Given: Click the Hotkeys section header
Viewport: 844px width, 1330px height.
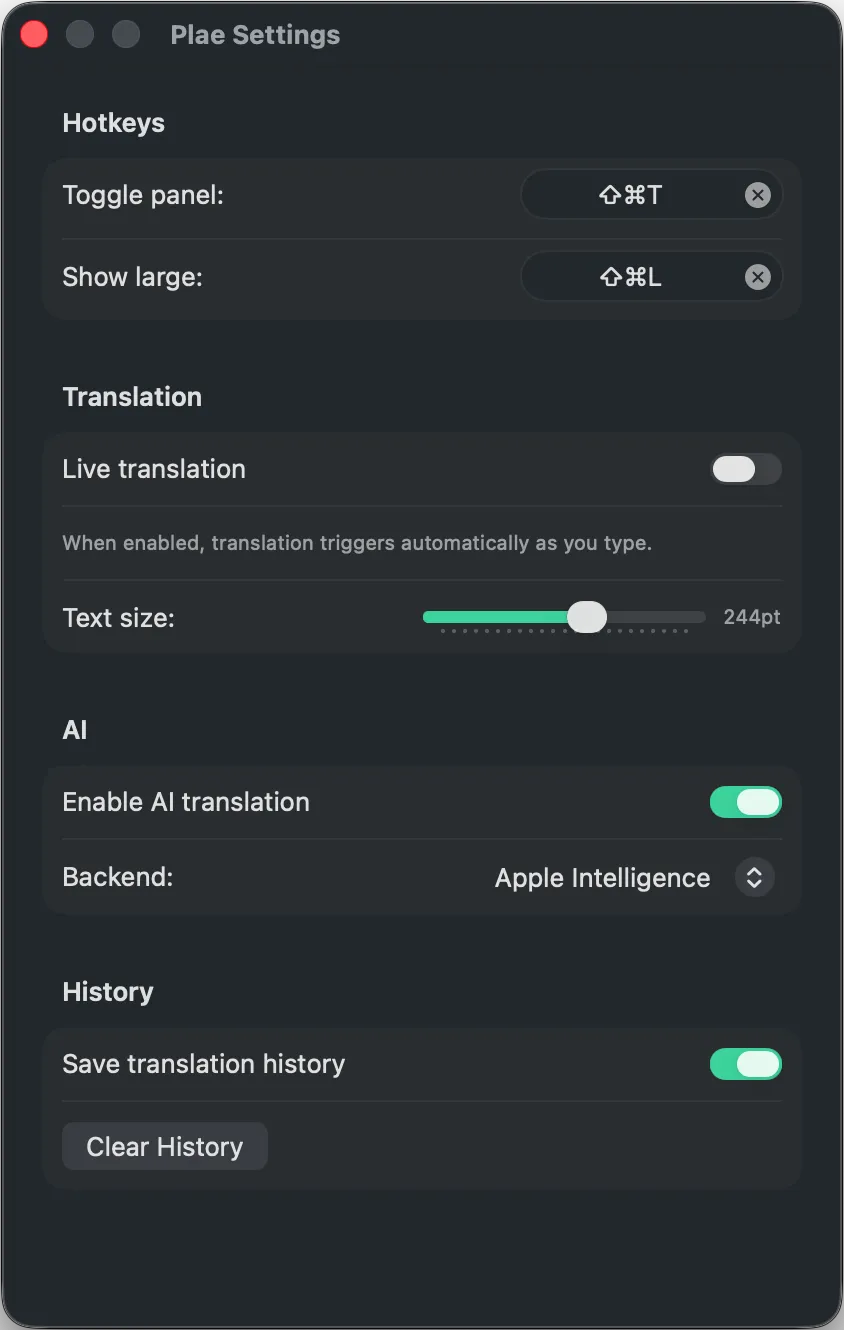Looking at the screenshot, I should [113, 123].
